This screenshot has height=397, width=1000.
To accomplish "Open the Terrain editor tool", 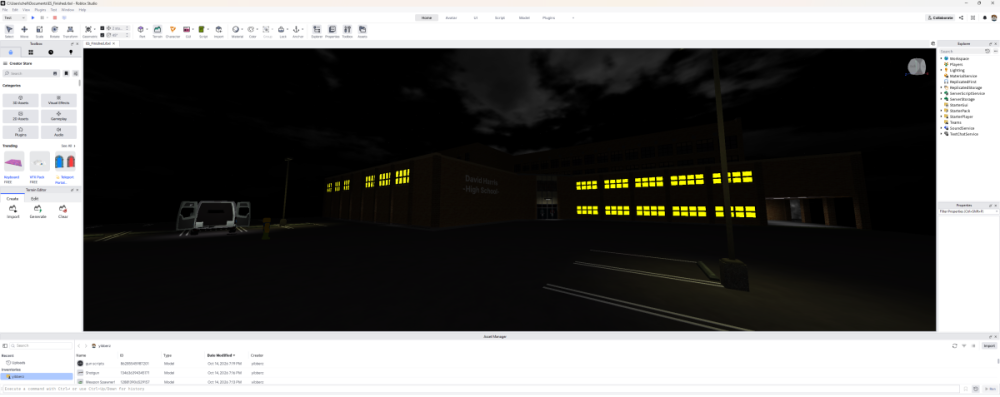I will (x=158, y=31).
